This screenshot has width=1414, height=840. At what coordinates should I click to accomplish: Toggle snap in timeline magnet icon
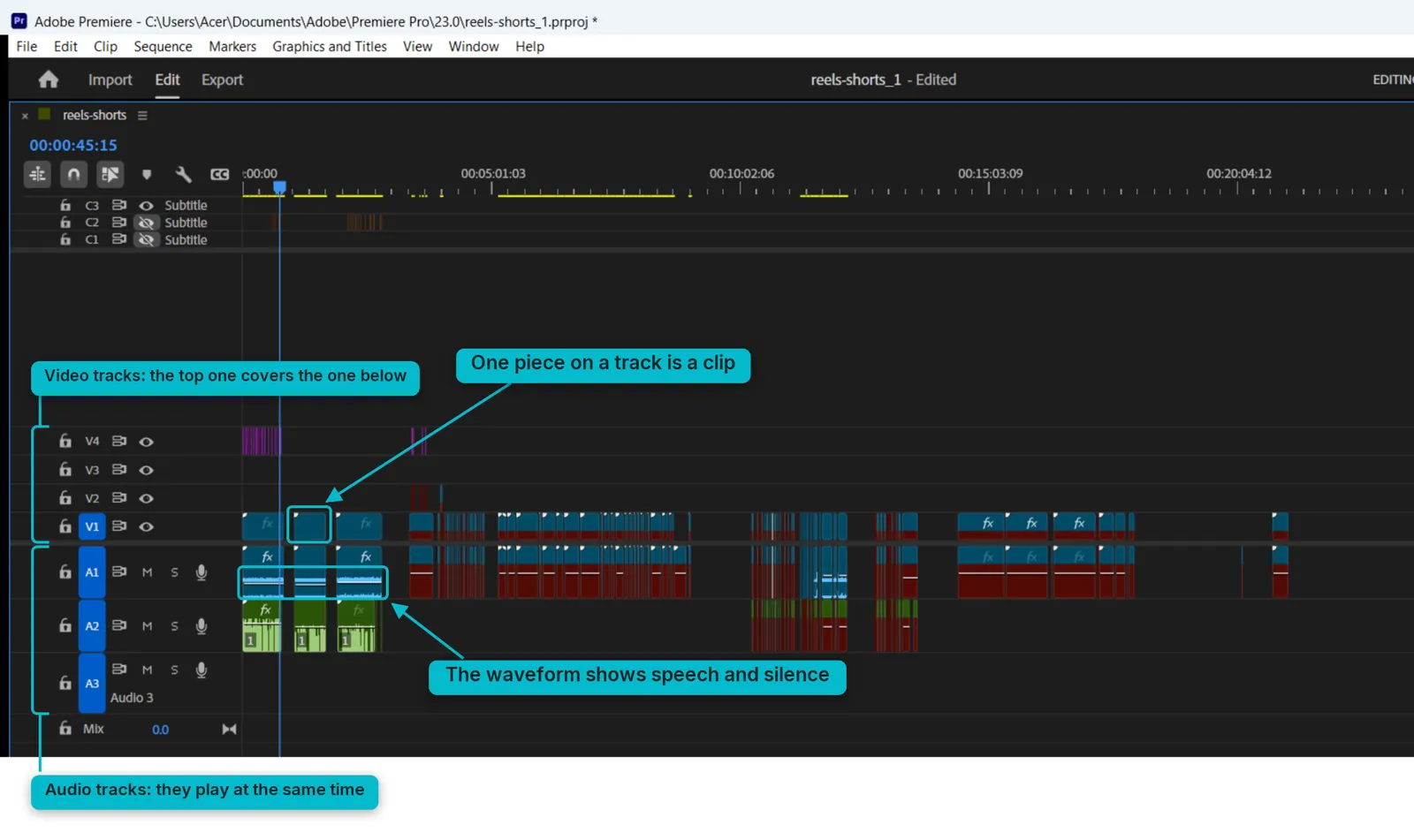tap(73, 175)
